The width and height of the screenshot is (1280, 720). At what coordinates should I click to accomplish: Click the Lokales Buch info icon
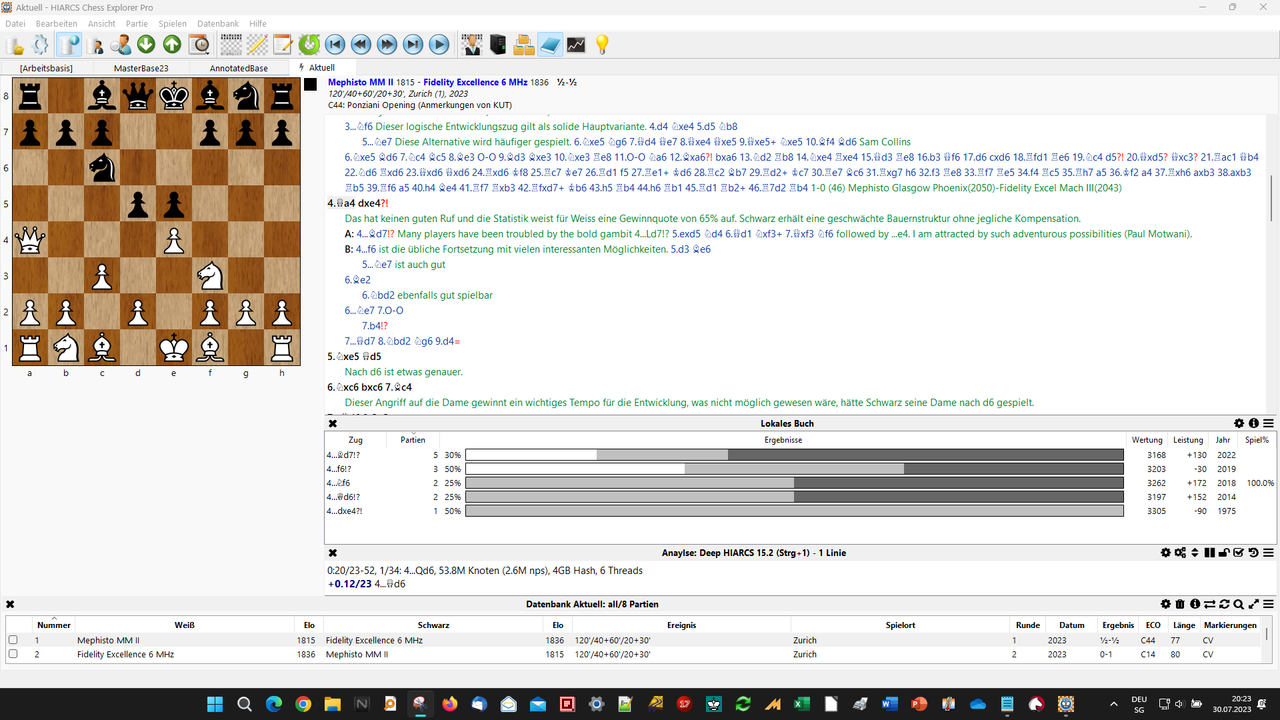coord(1254,424)
